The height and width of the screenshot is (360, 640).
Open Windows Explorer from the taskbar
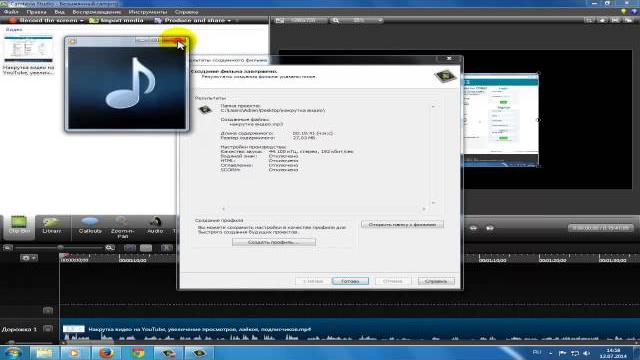click(x=44, y=353)
